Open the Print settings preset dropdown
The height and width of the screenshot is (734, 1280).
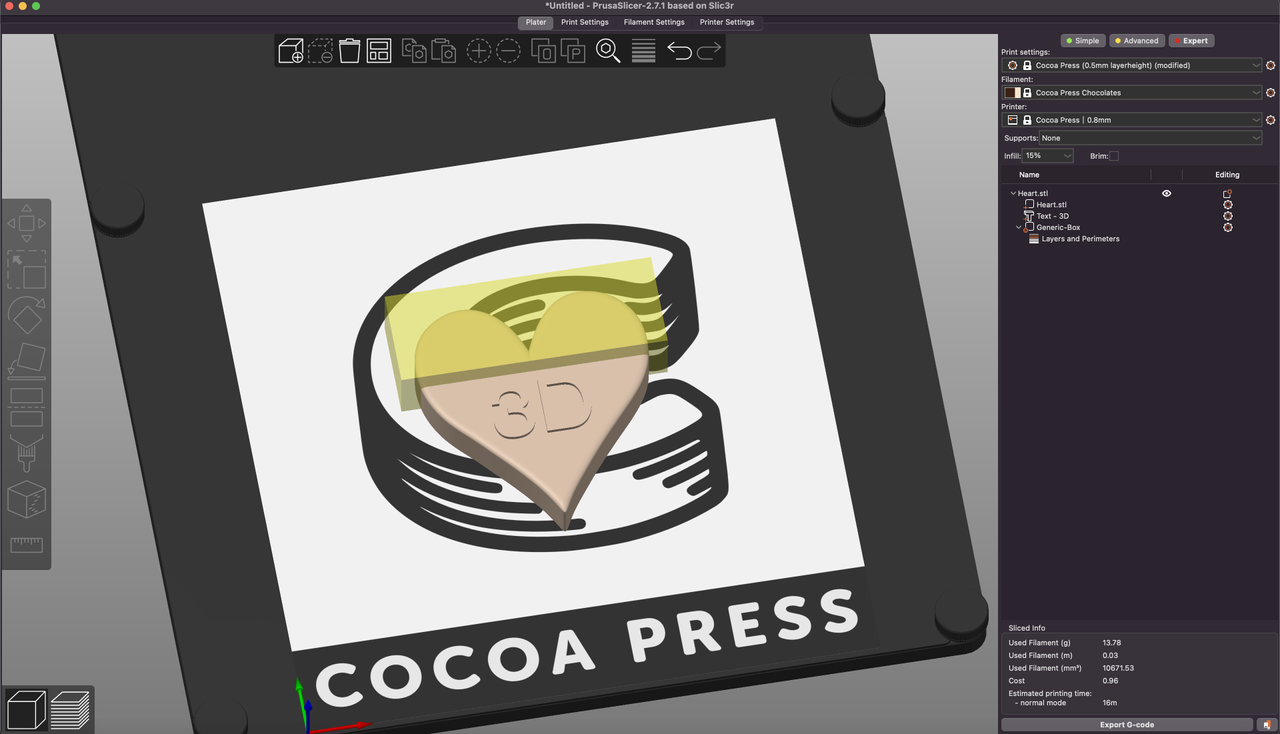[1132, 65]
